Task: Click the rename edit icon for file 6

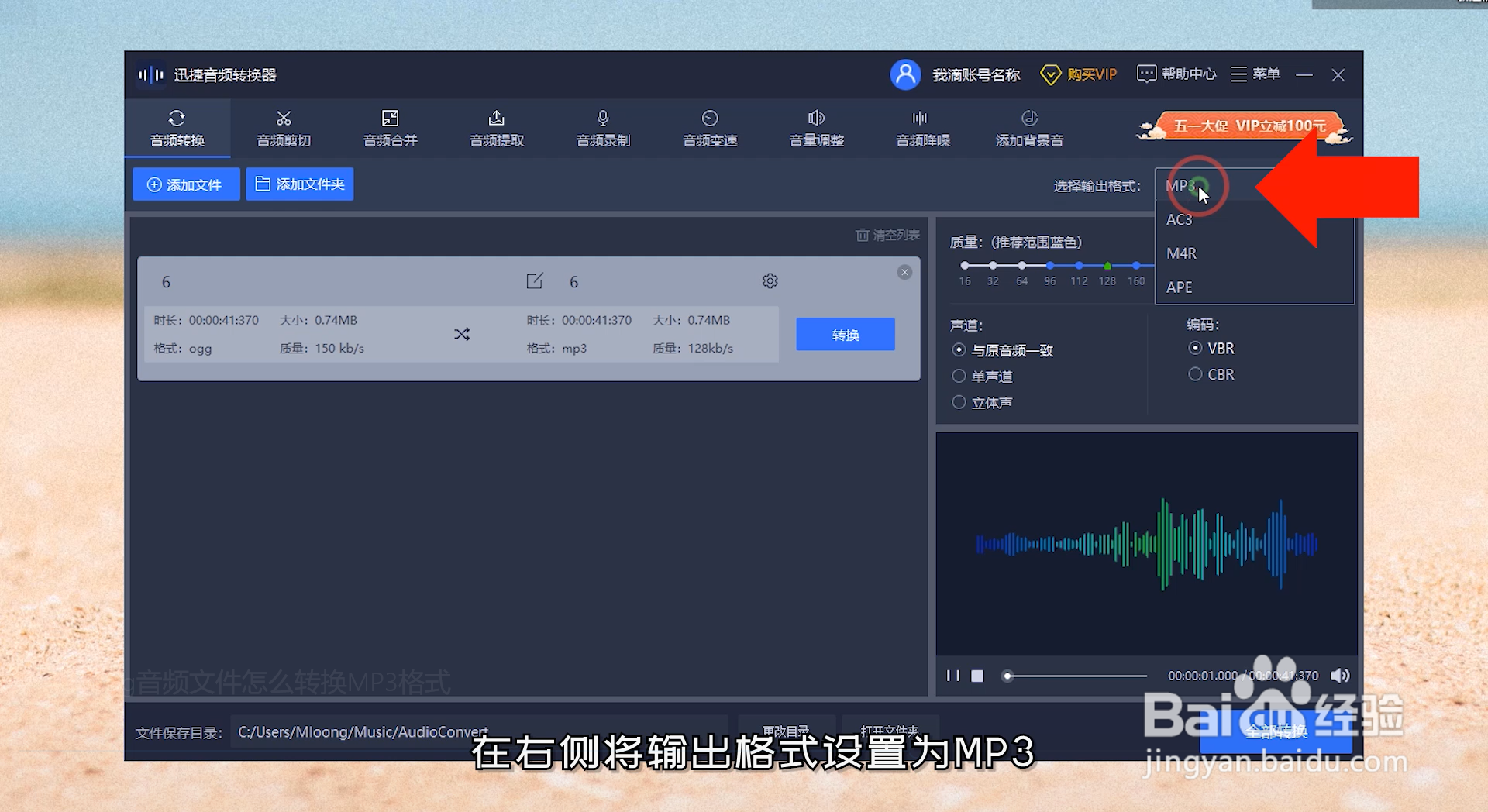Action: pyautogui.click(x=535, y=281)
